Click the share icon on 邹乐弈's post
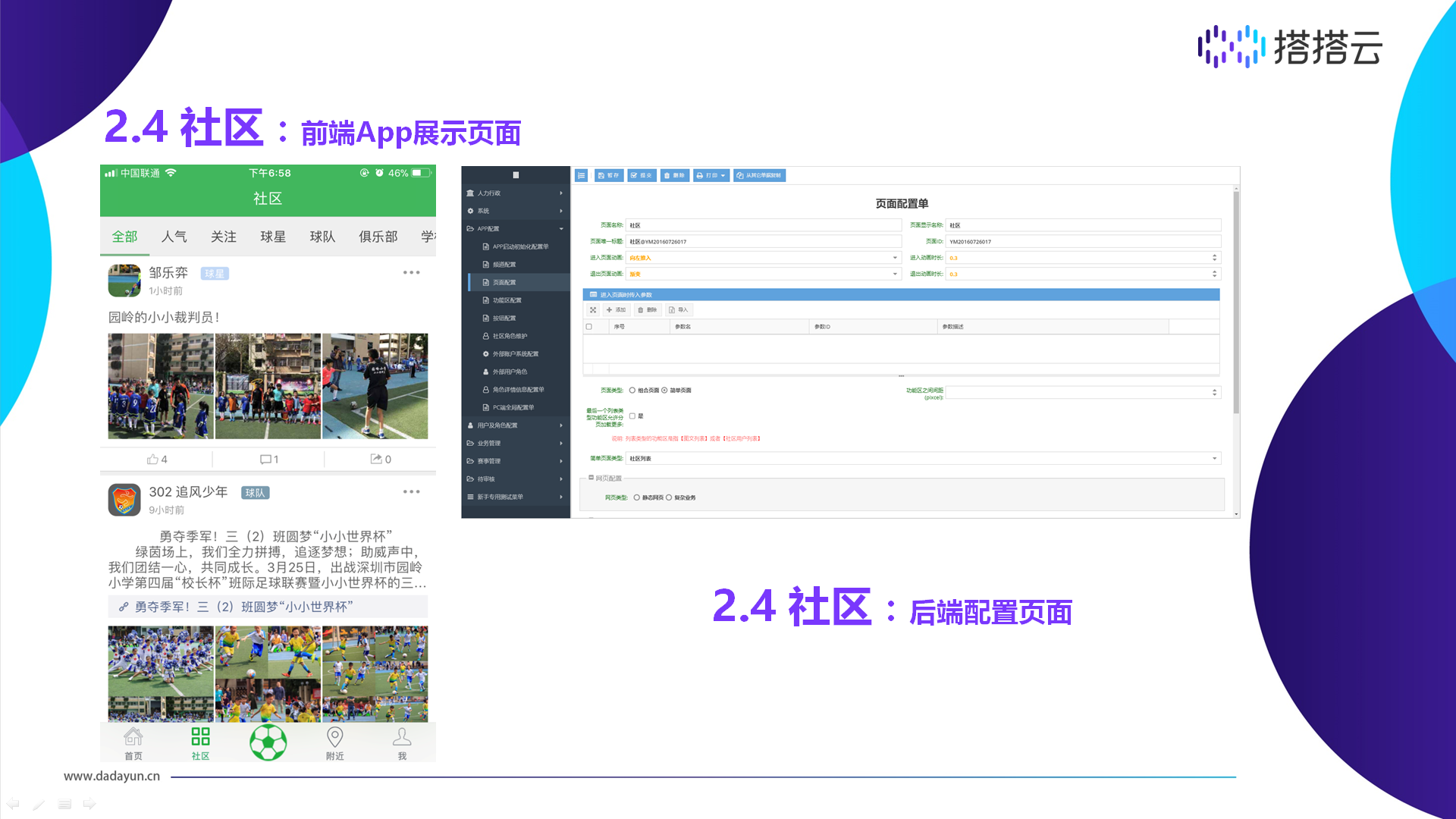This screenshot has width=1456, height=819. click(376, 459)
